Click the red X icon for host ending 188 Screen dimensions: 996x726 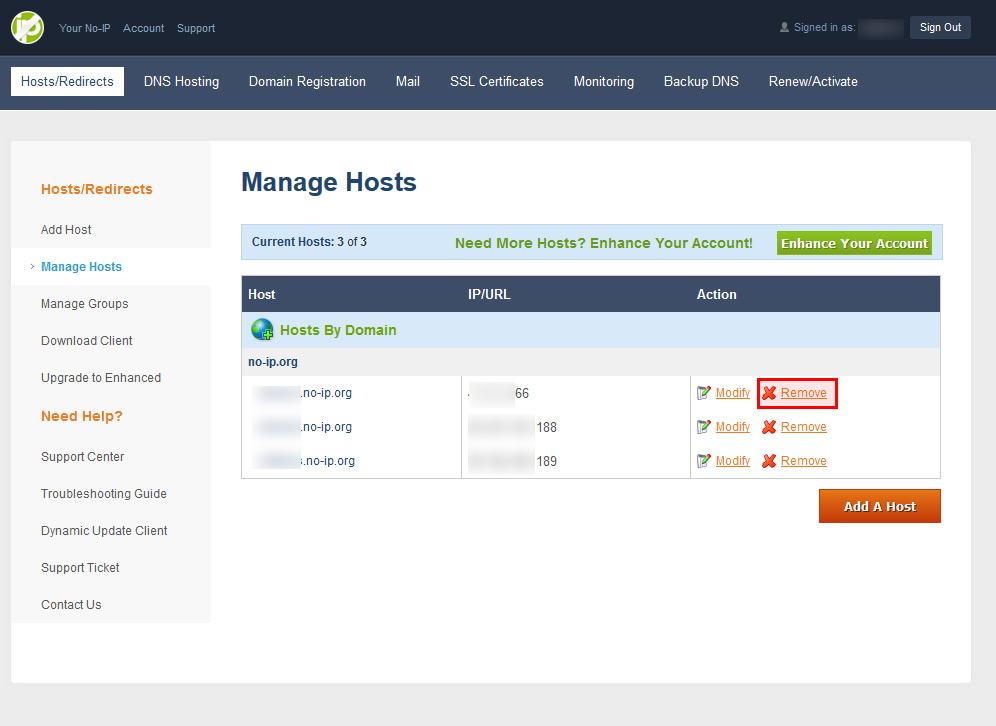pyautogui.click(x=769, y=427)
